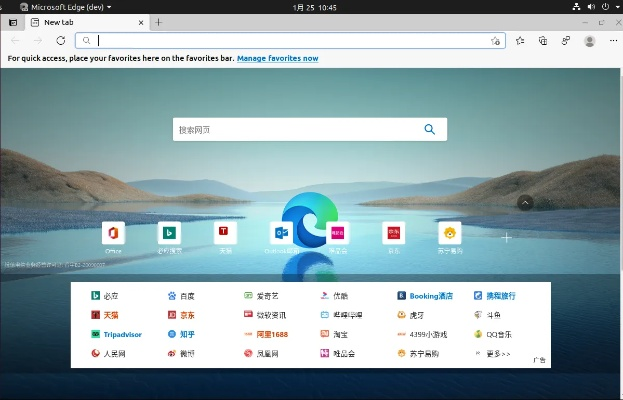Click the 搜索网页 search input field
The height and width of the screenshot is (400, 623).
tap(295, 129)
